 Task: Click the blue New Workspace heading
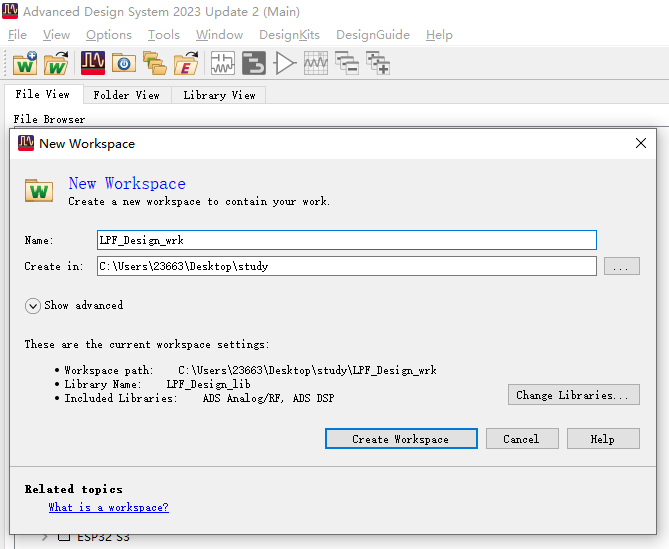[127, 183]
